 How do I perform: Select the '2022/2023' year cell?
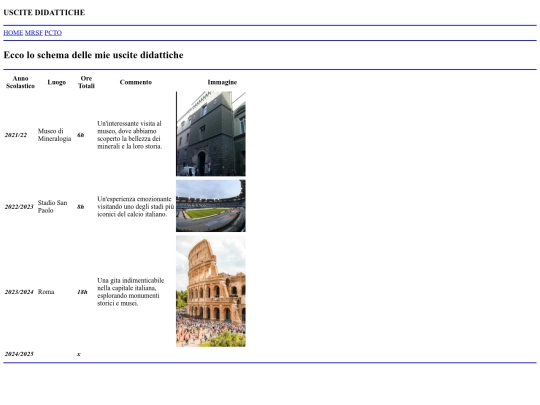point(19,207)
